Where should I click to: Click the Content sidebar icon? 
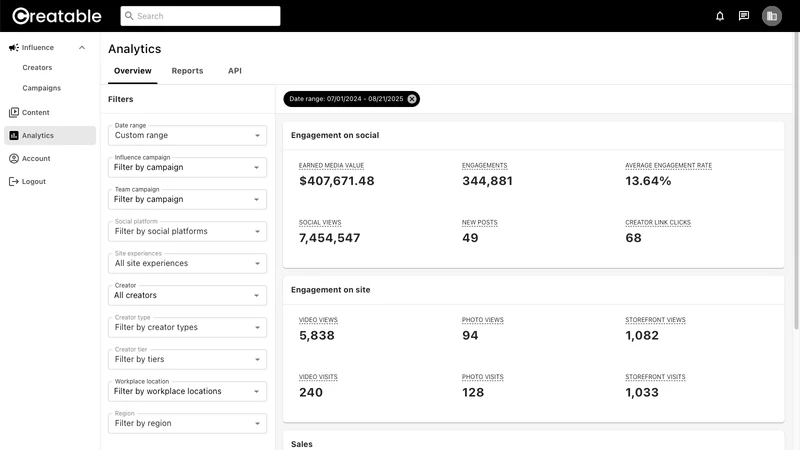[x=14, y=112]
